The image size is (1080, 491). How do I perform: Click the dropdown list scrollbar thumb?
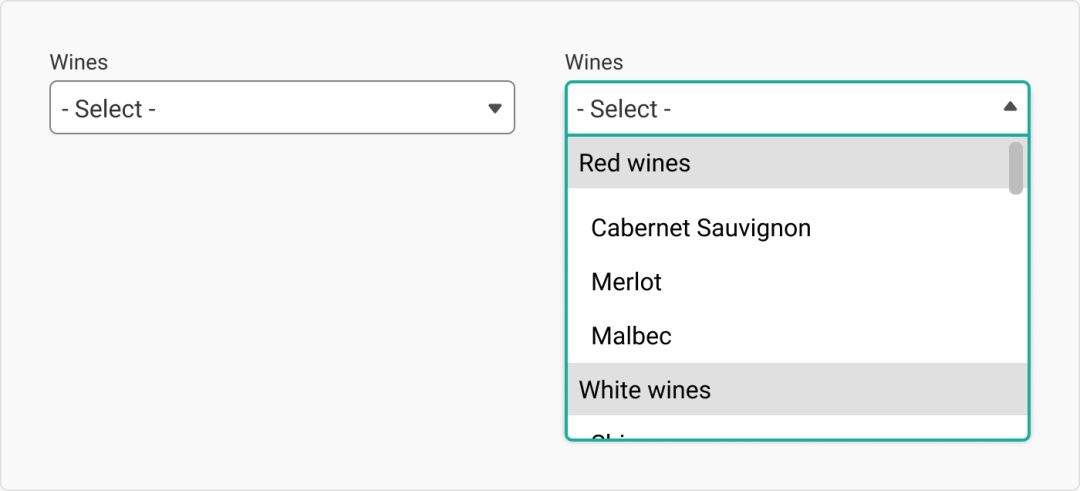[1016, 167]
